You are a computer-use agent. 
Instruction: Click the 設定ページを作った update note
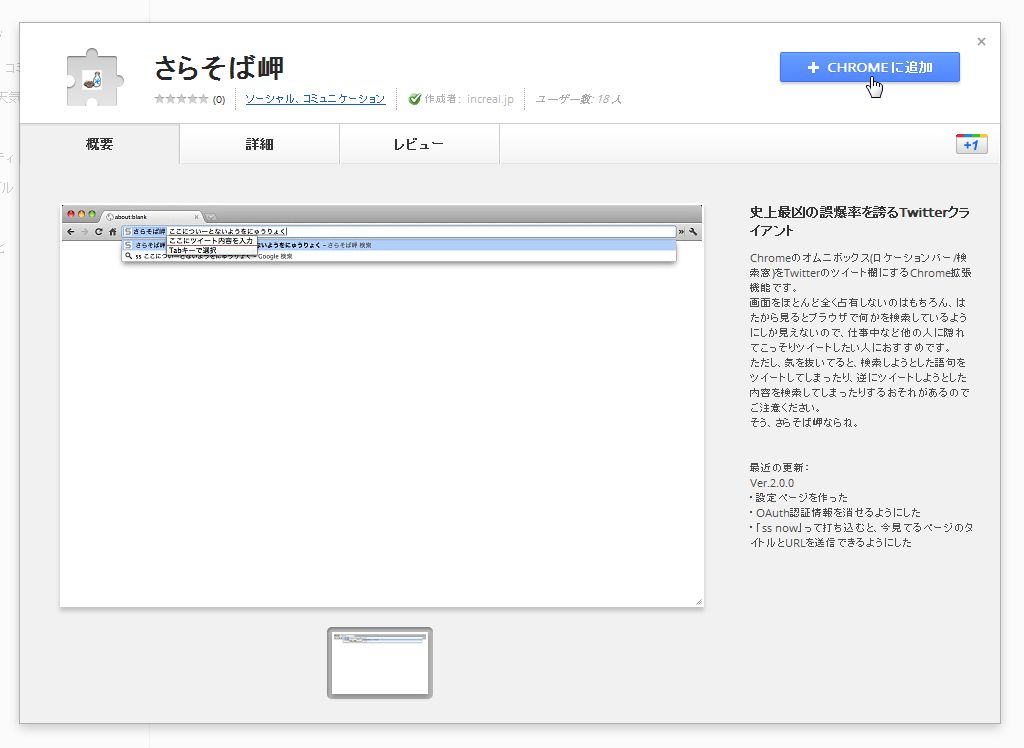799,497
